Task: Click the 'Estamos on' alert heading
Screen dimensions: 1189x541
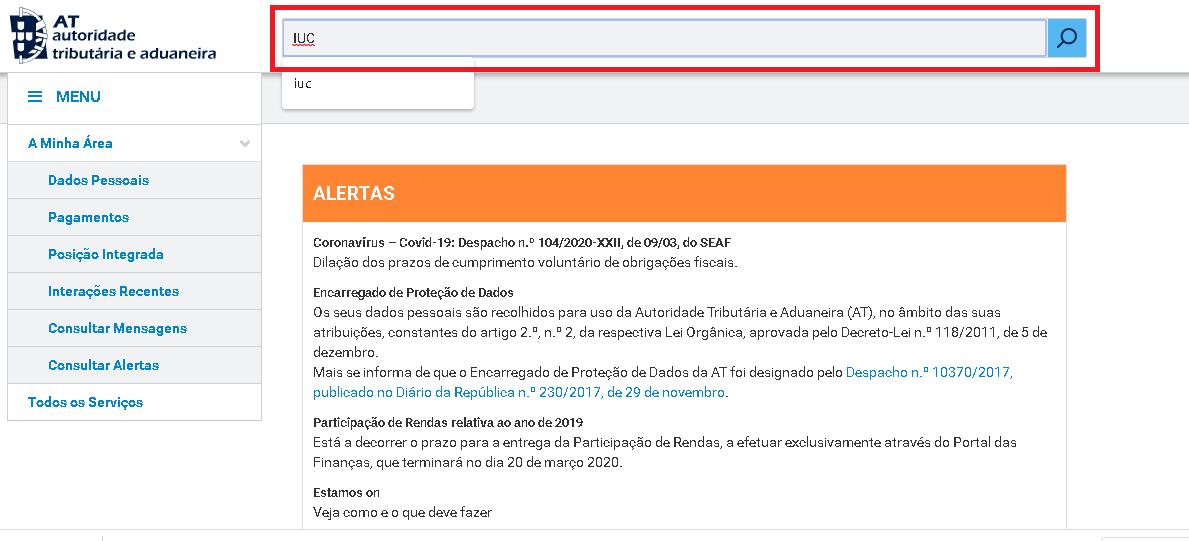Action: coord(346,493)
